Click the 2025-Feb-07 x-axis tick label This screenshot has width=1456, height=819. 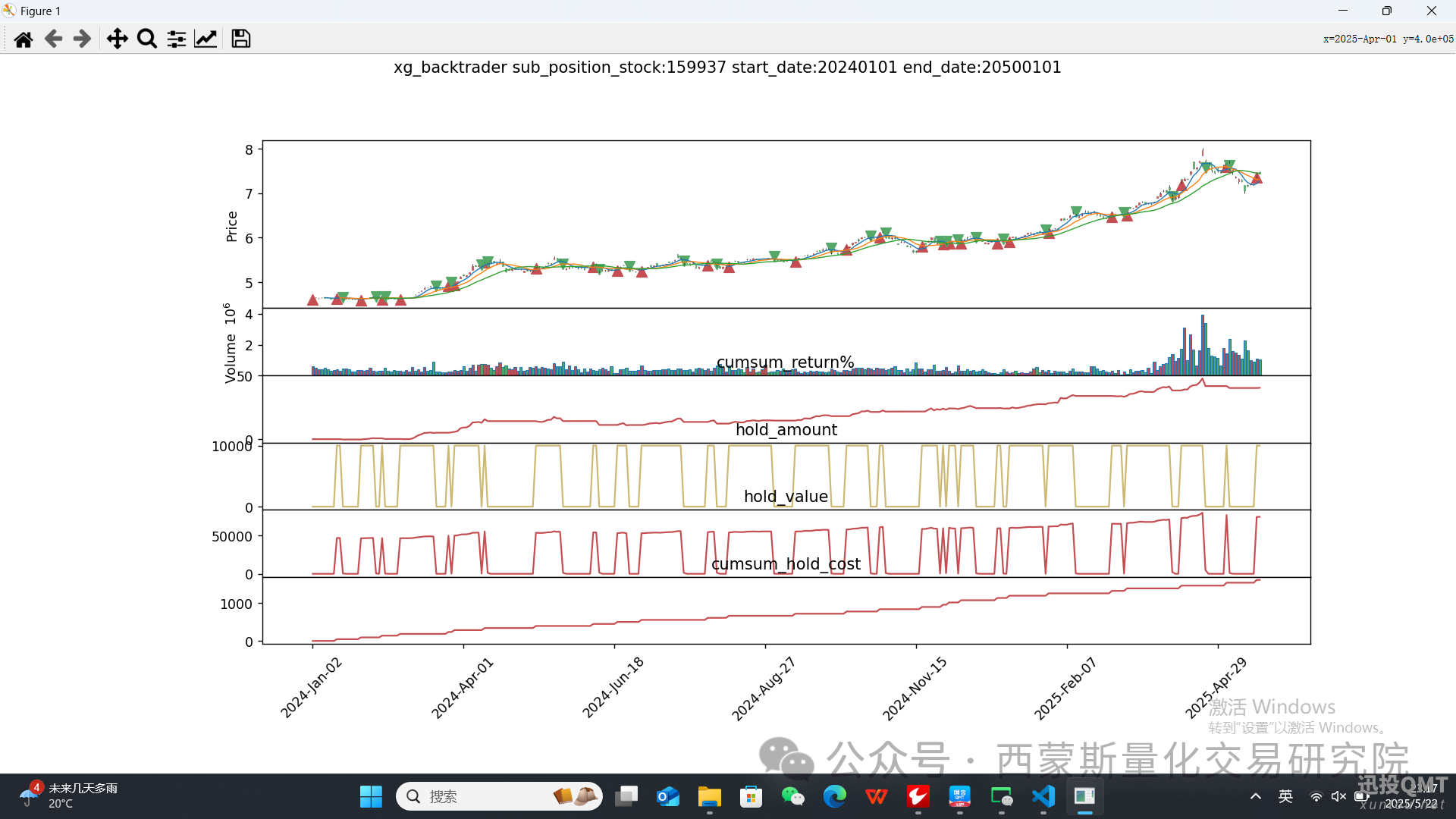pos(1065,689)
